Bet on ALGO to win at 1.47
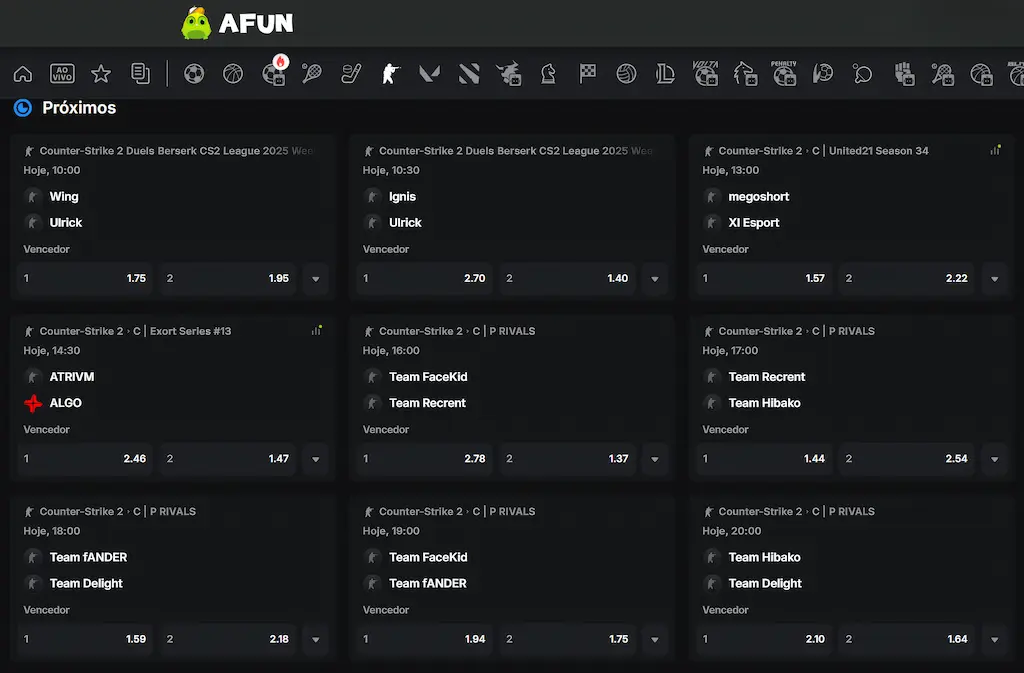Viewport: 1024px width, 673px height. click(x=228, y=458)
